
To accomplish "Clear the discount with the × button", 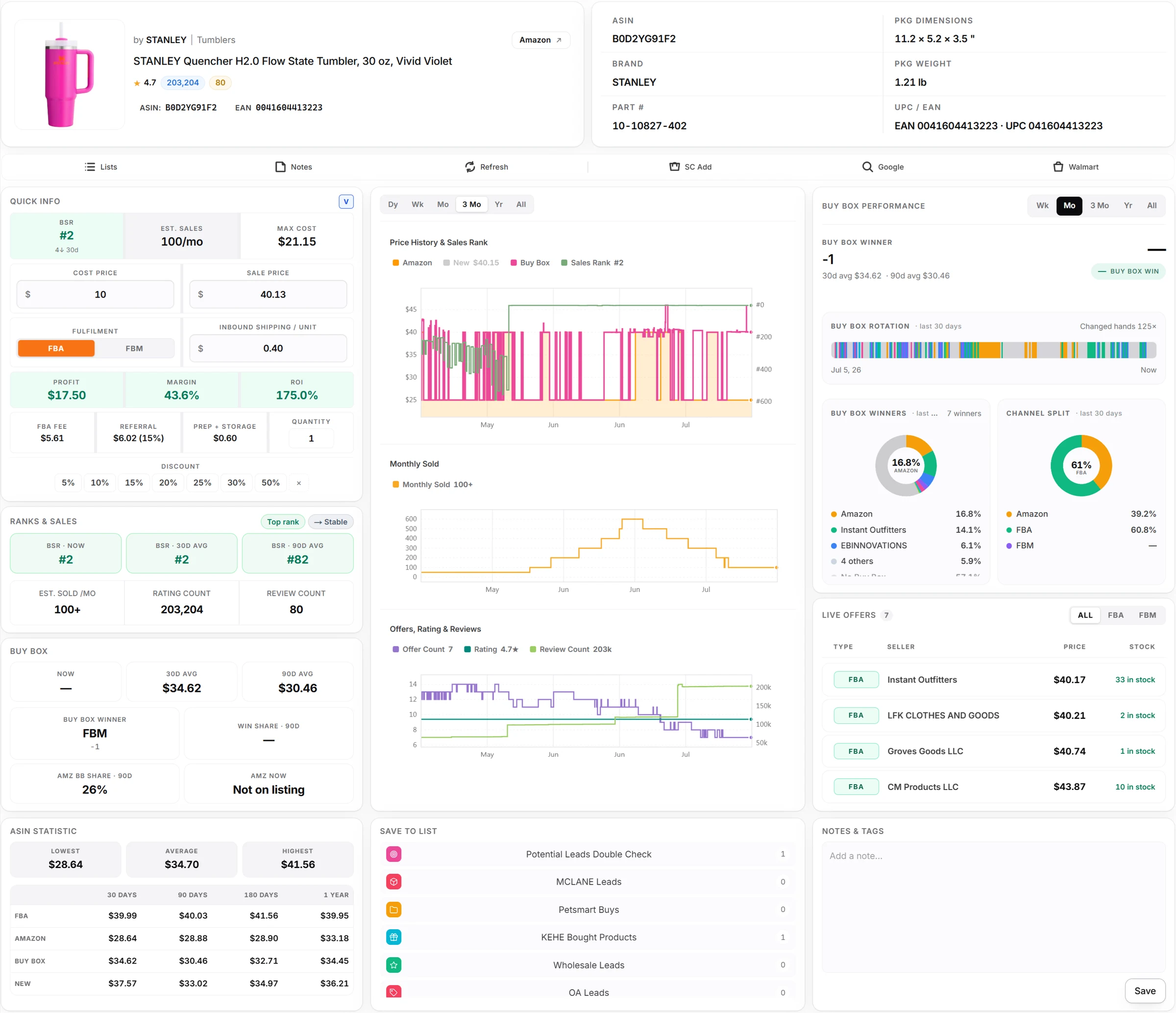I will [x=299, y=483].
